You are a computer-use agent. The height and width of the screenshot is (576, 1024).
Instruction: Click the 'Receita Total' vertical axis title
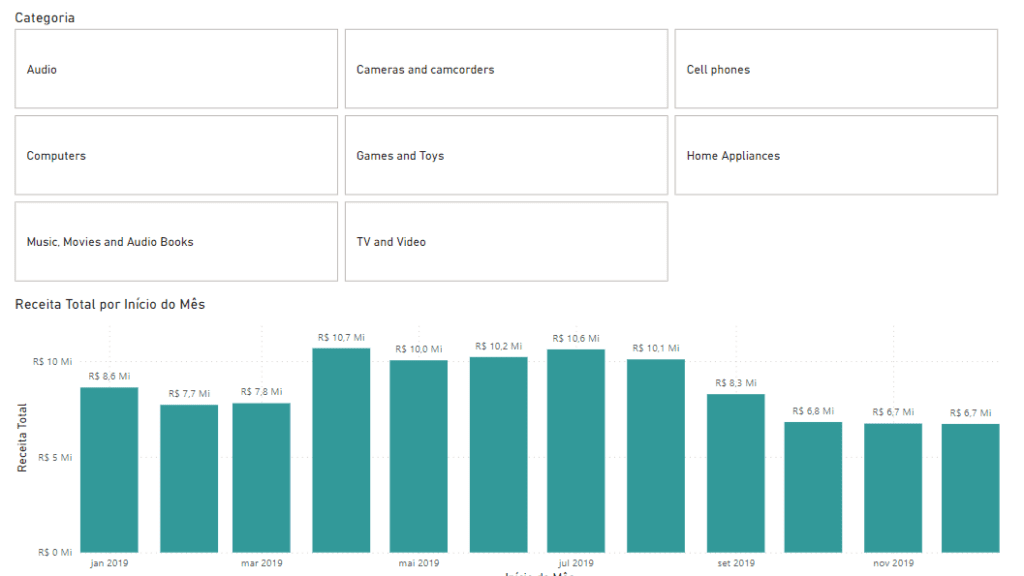(x=22, y=438)
